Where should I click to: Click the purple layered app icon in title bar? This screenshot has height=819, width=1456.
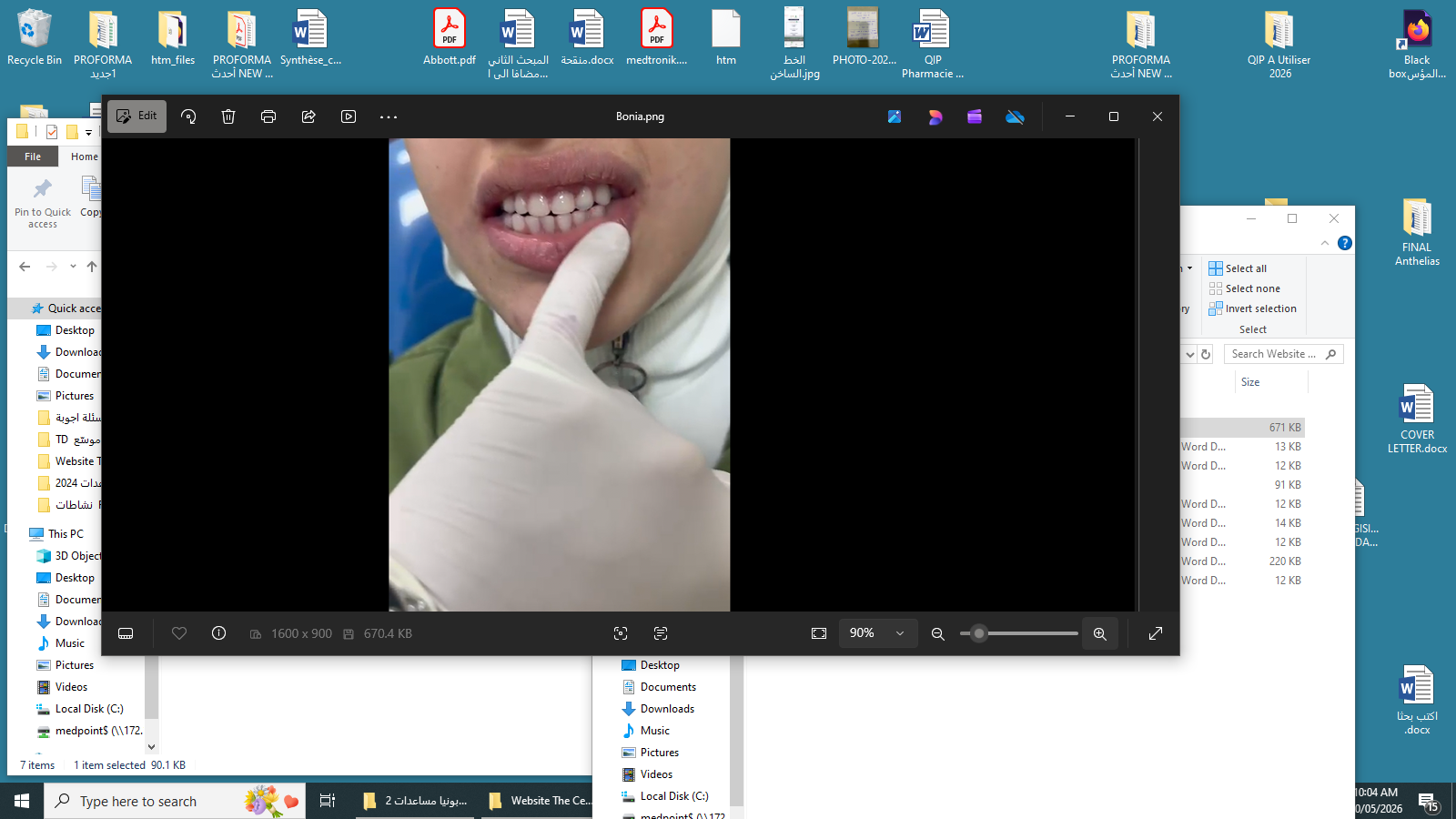pyautogui.click(x=975, y=116)
